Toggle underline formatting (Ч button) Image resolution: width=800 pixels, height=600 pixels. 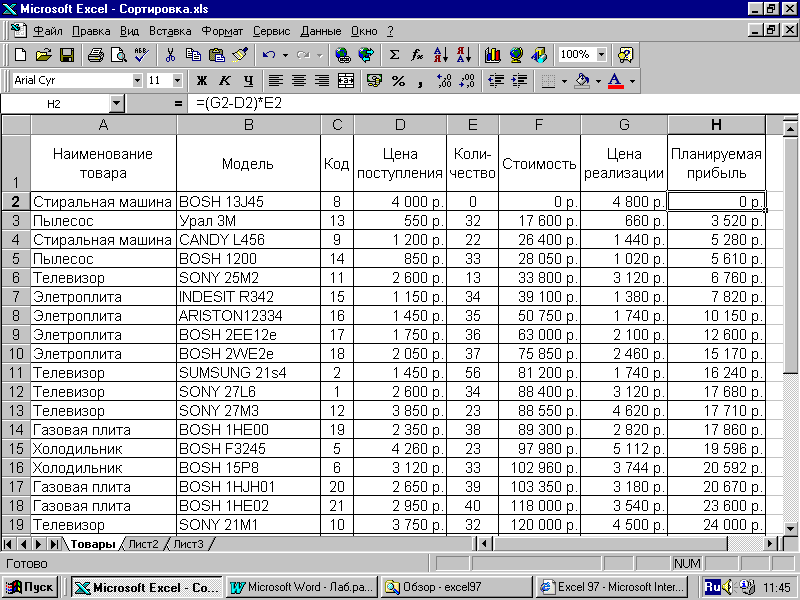247,80
